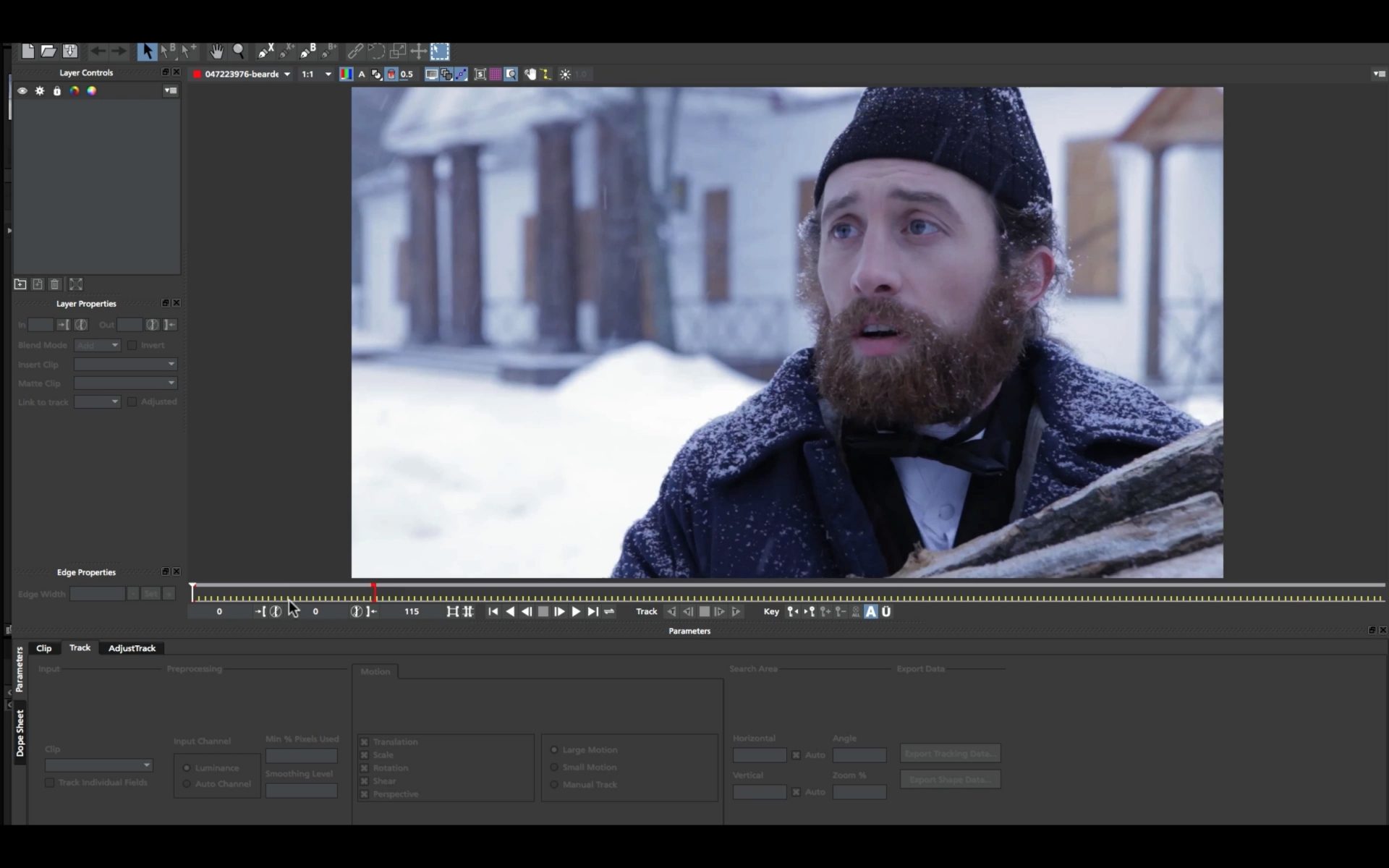Click the Export Tracking Data button
Viewport: 1389px width, 868px height.
point(951,754)
